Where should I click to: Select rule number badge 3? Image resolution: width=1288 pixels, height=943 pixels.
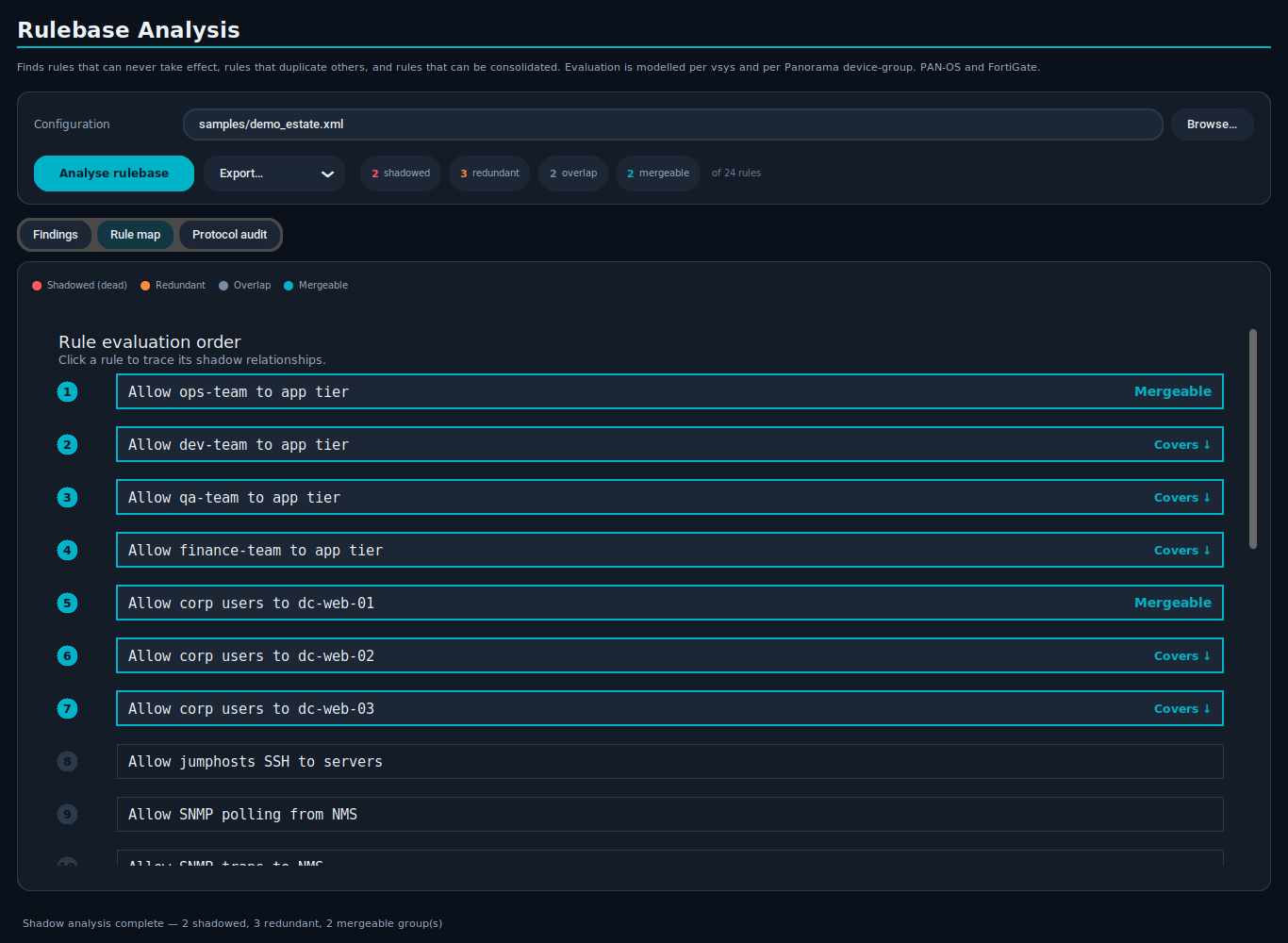[67, 498]
